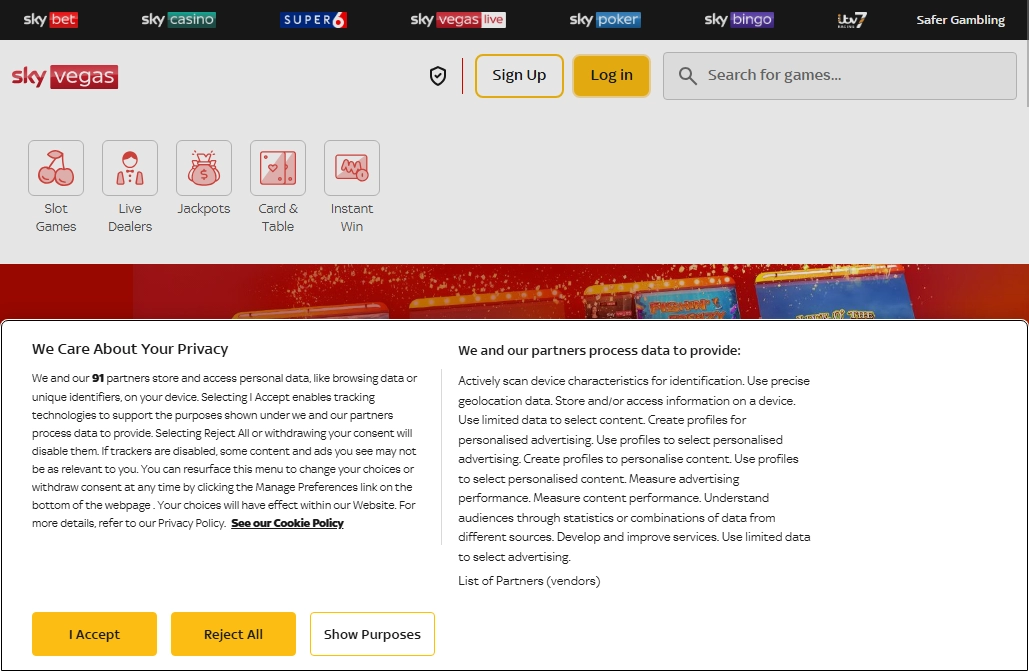
Task: Open the Sky Vegas Live logo link
Action: 458,20
